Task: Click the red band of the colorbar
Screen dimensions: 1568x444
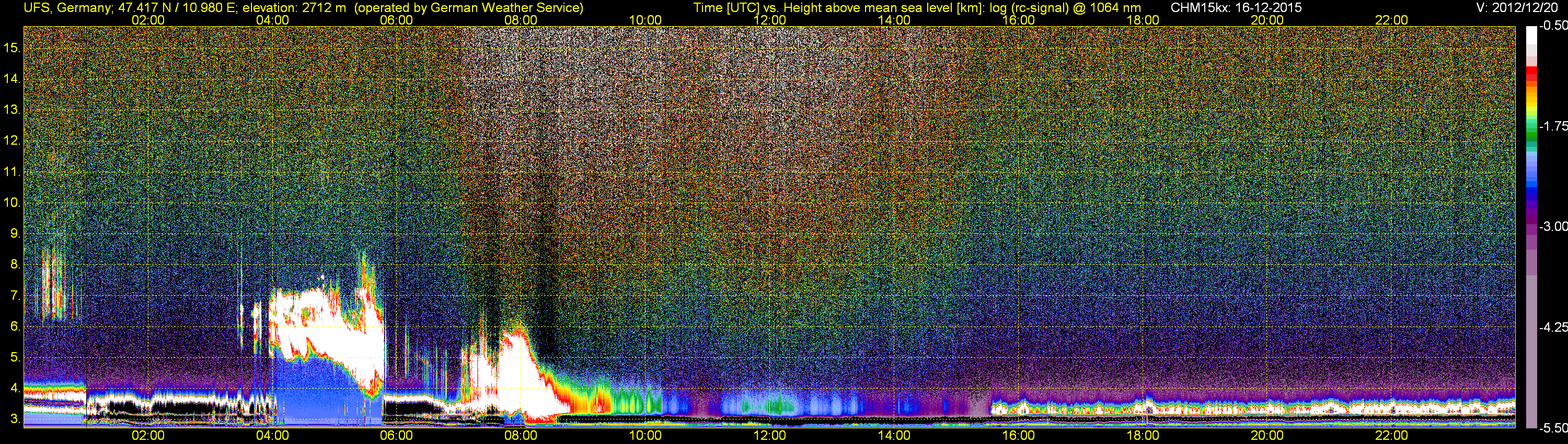Action: tap(1531, 73)
